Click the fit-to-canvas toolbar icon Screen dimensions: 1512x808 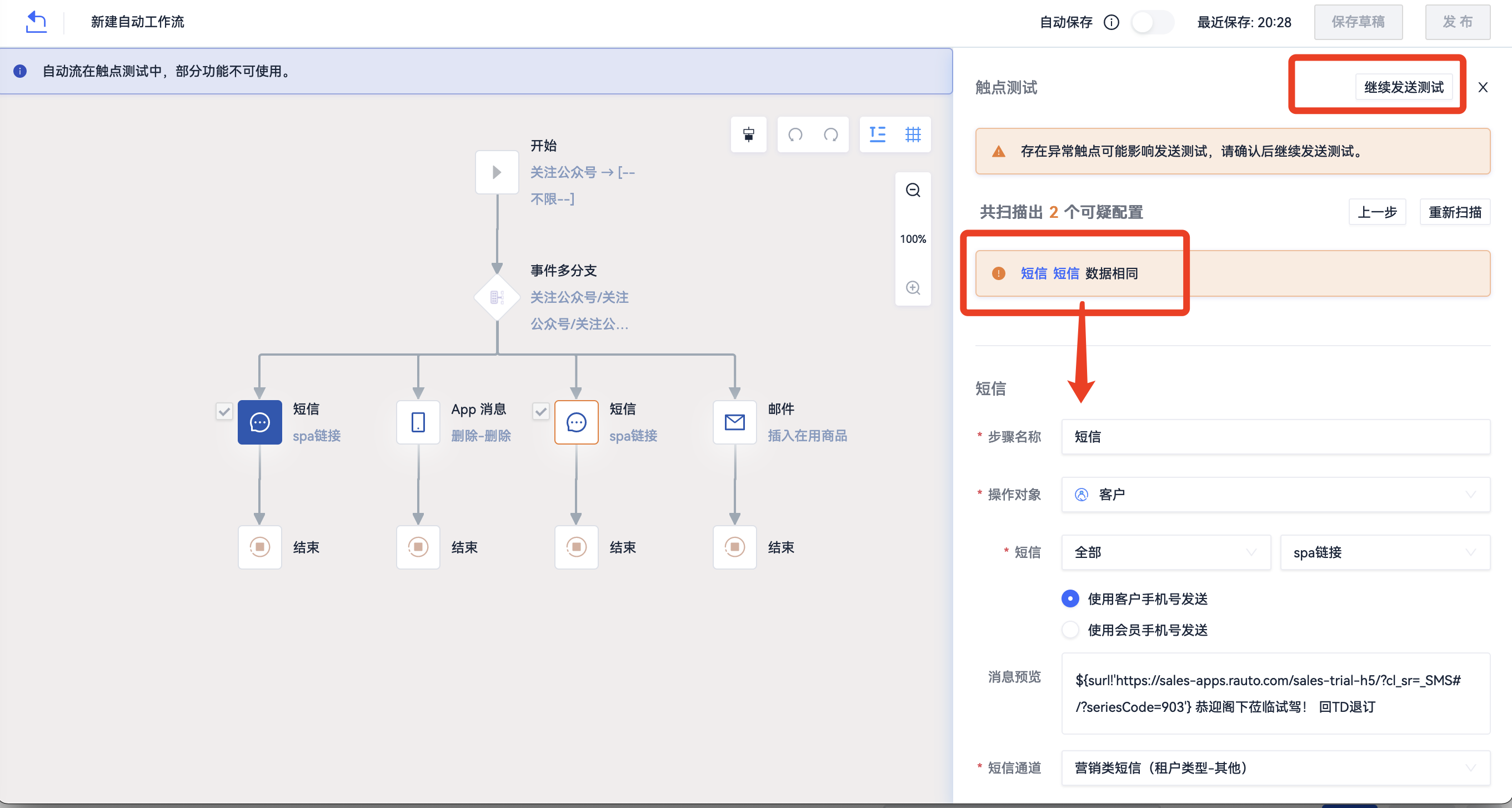(748, 134)
